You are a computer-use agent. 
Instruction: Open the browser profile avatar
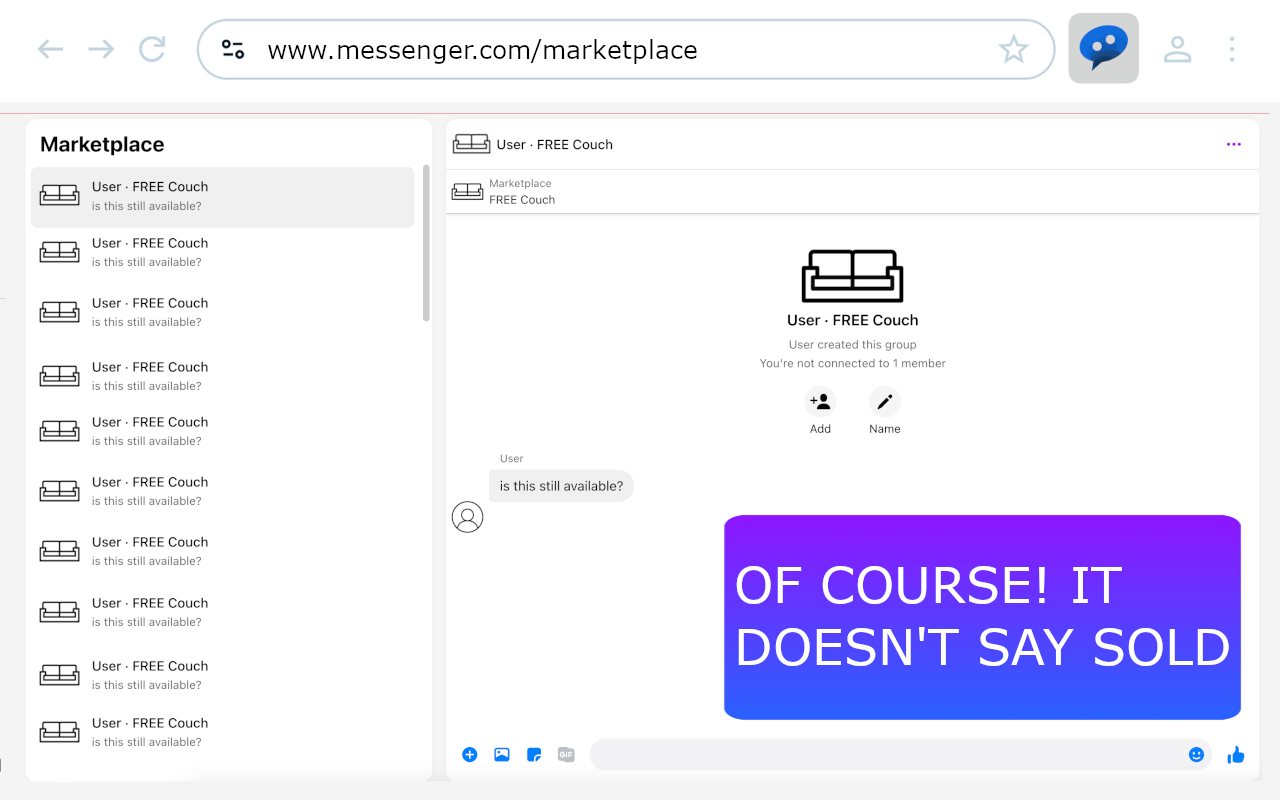pyautogui.click(x=1178, y=49)
